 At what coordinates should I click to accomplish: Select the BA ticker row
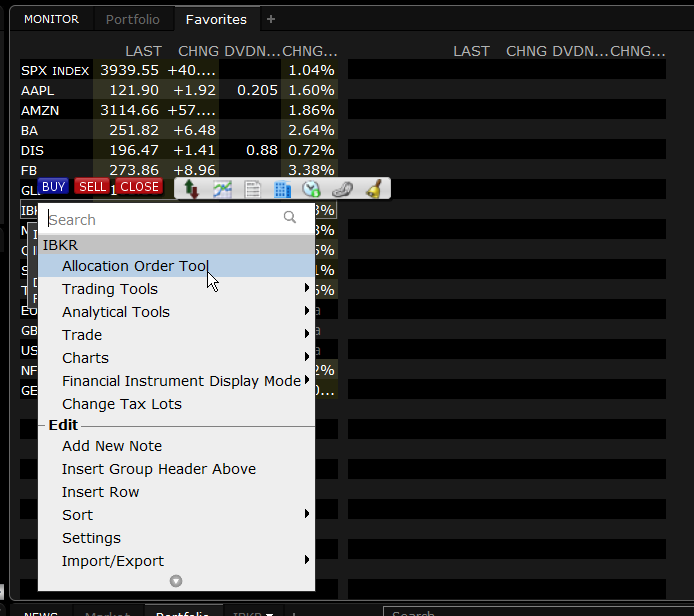point(179,130)
